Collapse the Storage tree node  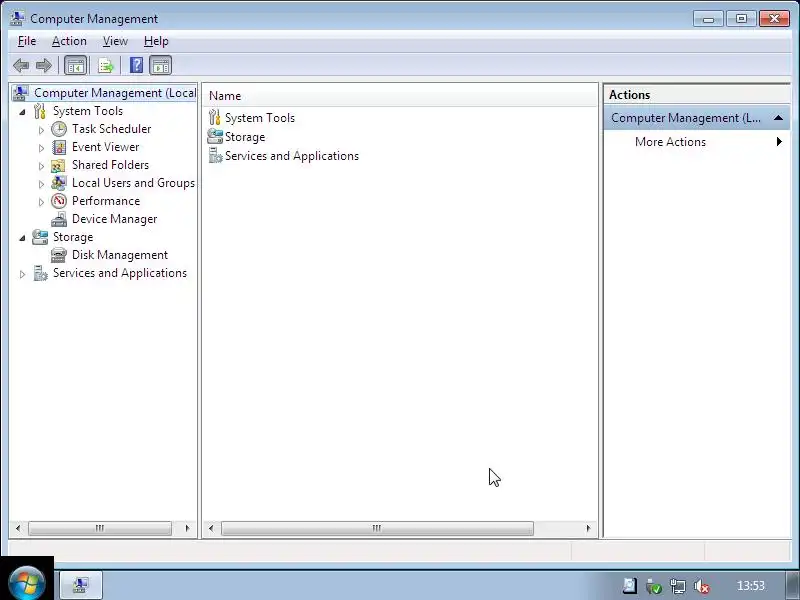tap(22, 238)
